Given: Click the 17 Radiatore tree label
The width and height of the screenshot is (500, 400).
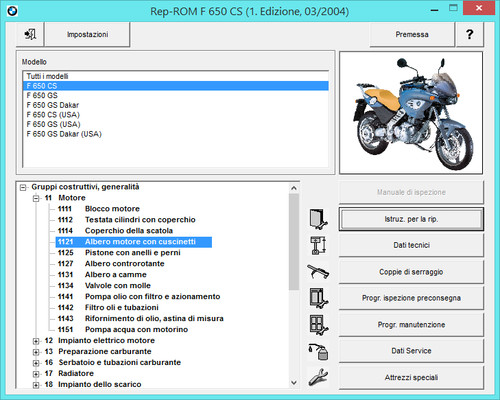Looking at the screenshot, I should (69, 374).
